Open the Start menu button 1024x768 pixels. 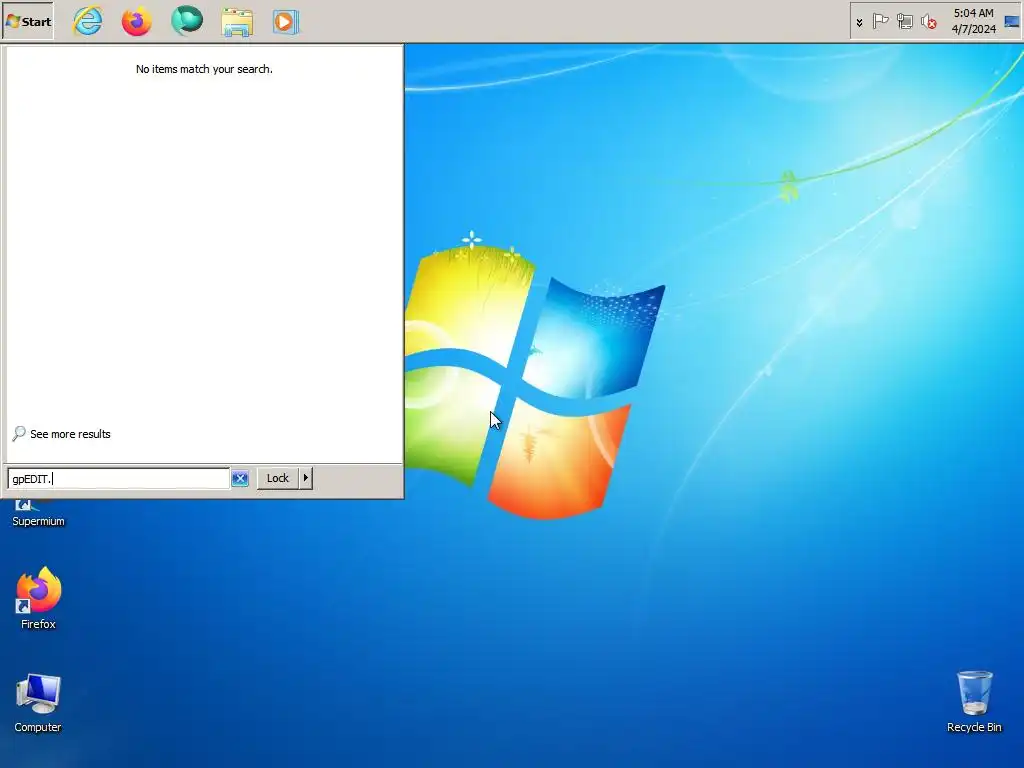(x=28, y=22)
